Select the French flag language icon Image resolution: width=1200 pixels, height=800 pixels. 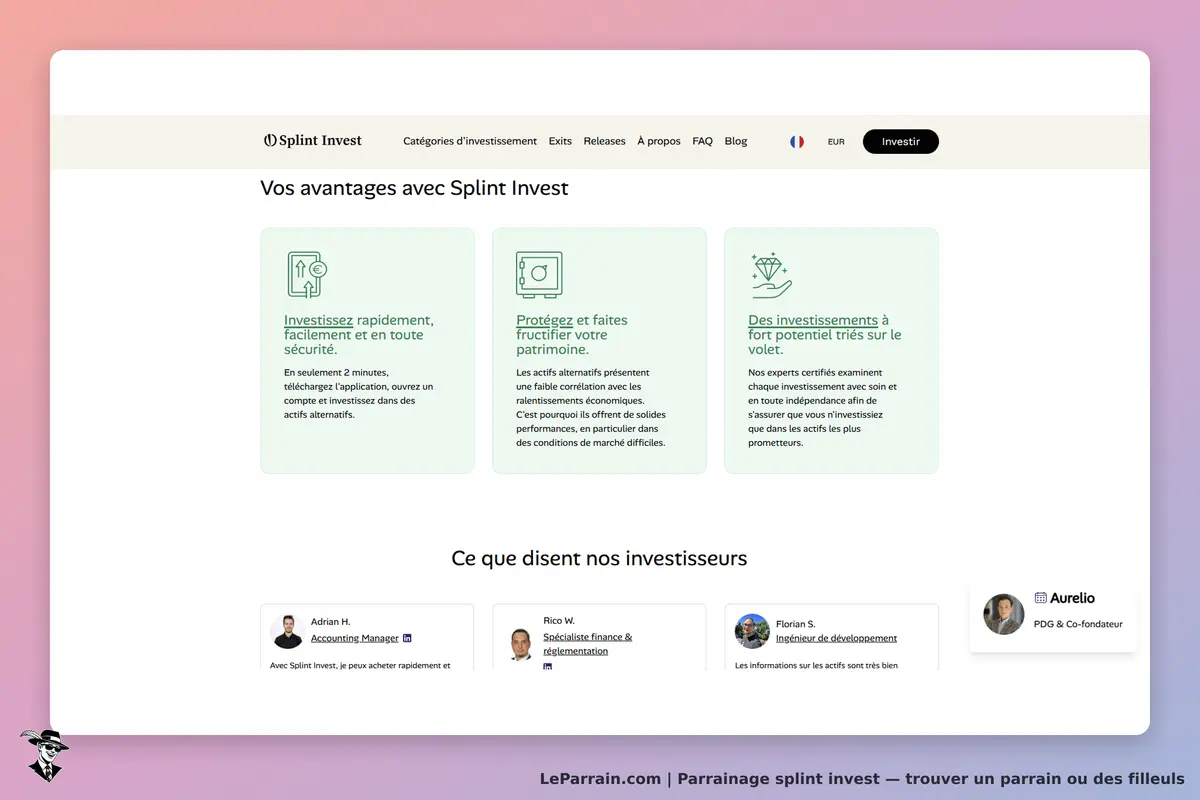[x=797, y=142]
